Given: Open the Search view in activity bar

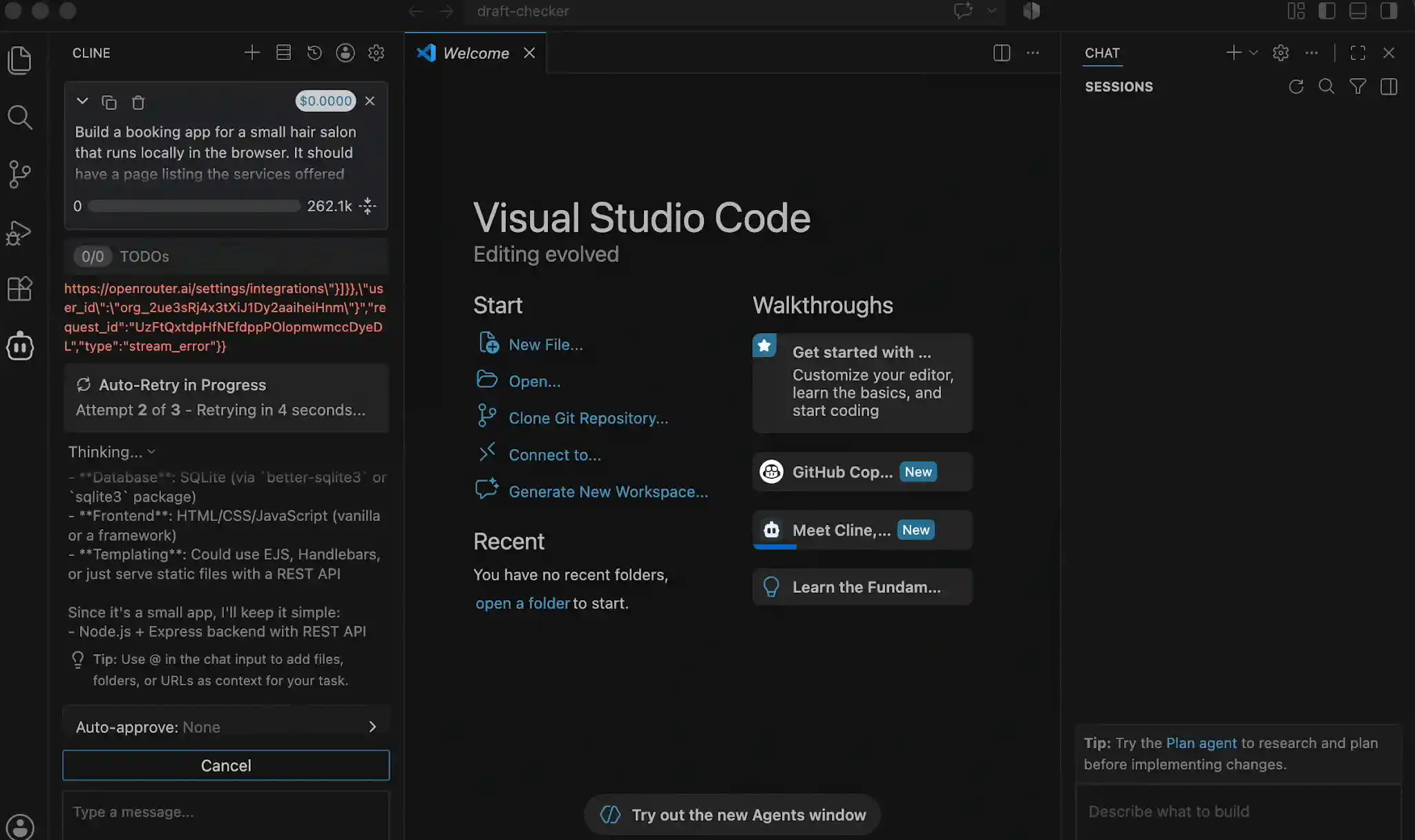Looking at the screenshot, I should tap(19, 117).
